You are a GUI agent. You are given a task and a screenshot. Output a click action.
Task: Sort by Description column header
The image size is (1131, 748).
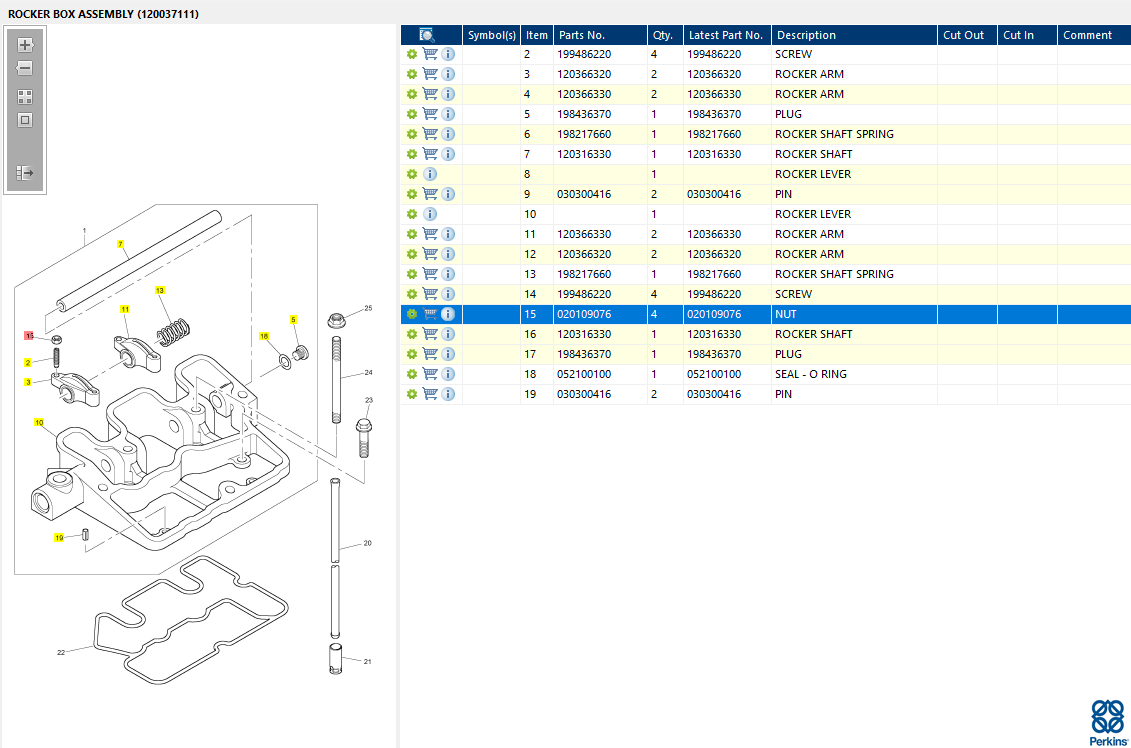click(805, 35)
